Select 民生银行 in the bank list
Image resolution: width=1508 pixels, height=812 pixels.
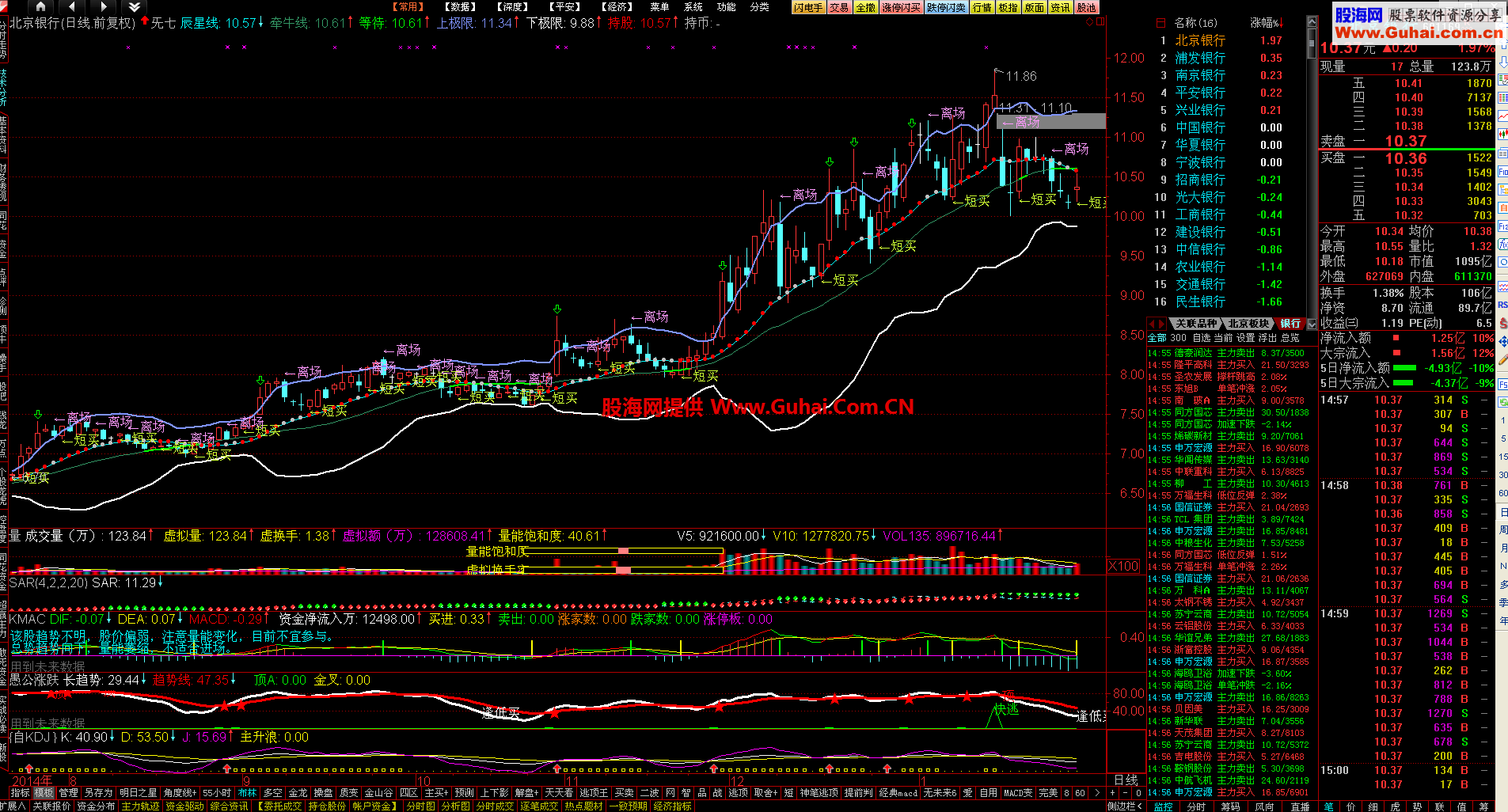(x=1199, y=302)
